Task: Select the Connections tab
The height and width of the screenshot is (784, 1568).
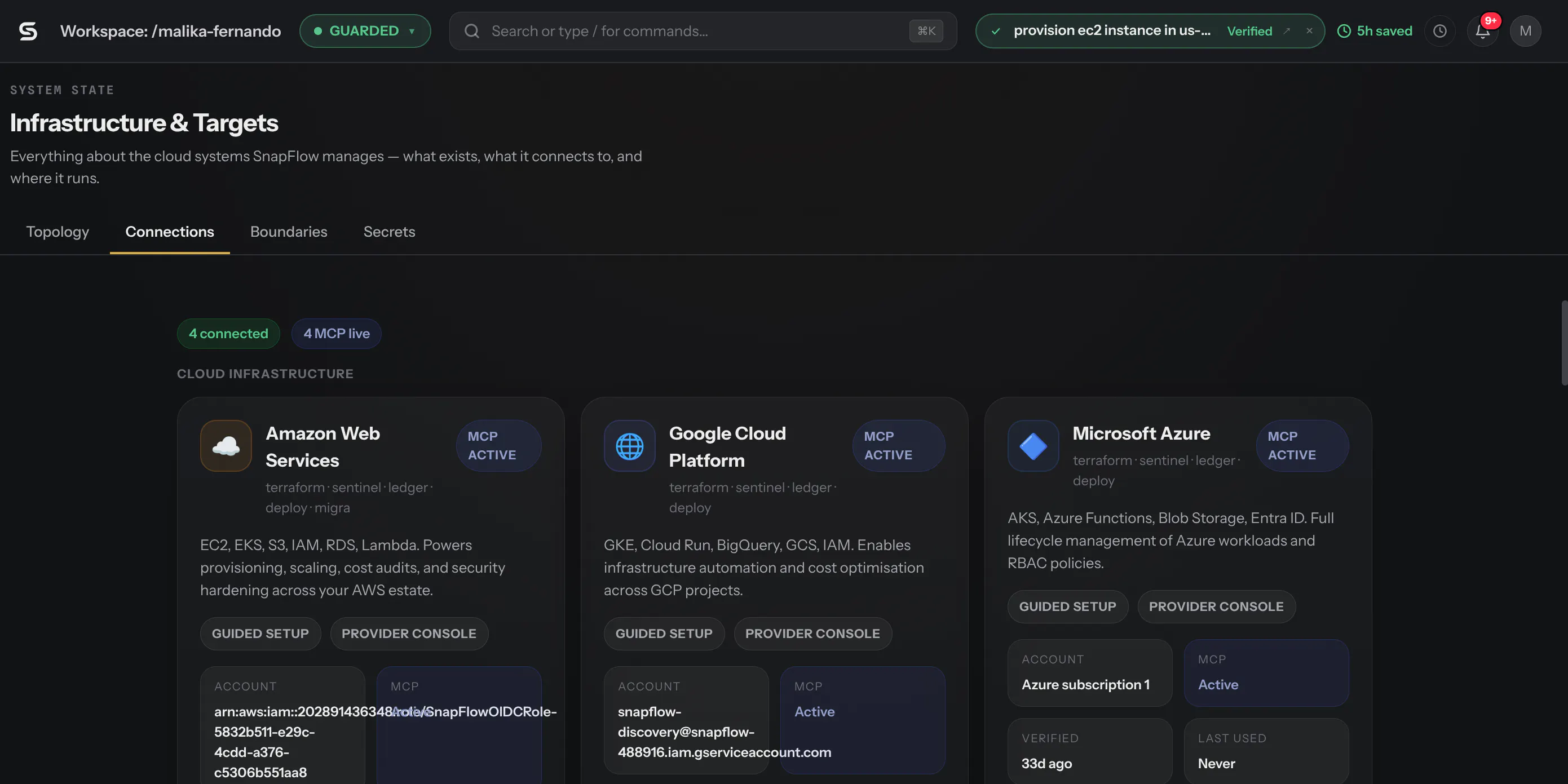Action: tap(170, 232)
